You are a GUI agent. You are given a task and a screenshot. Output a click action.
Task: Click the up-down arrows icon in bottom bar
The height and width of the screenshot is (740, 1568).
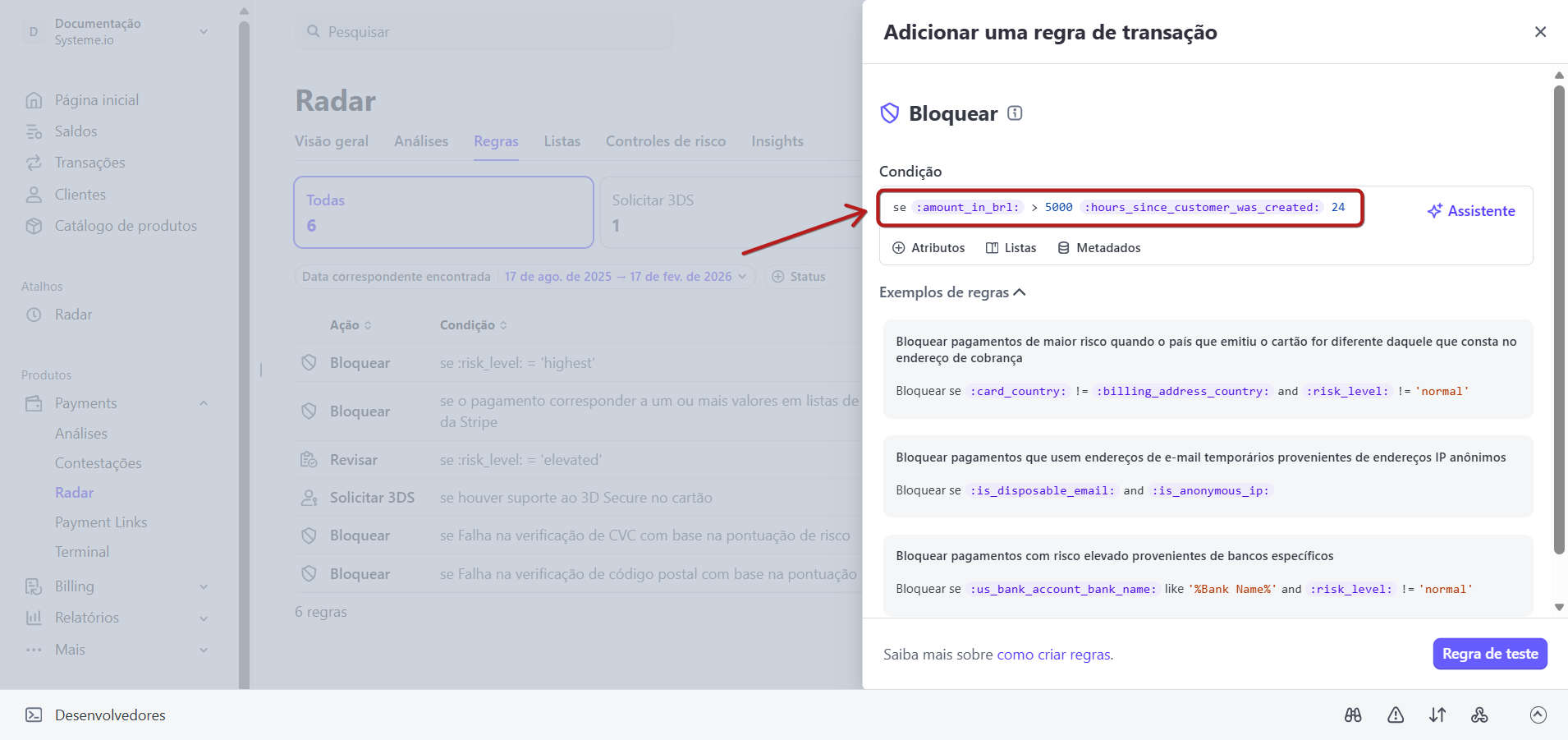point(1437,715)
